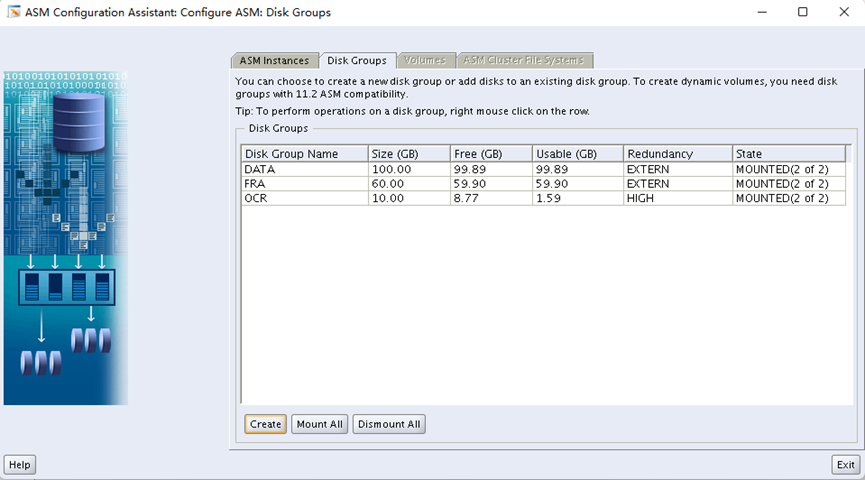Click the 60.00 size cell
Viewport: 865px width, 480px height.
409,184
